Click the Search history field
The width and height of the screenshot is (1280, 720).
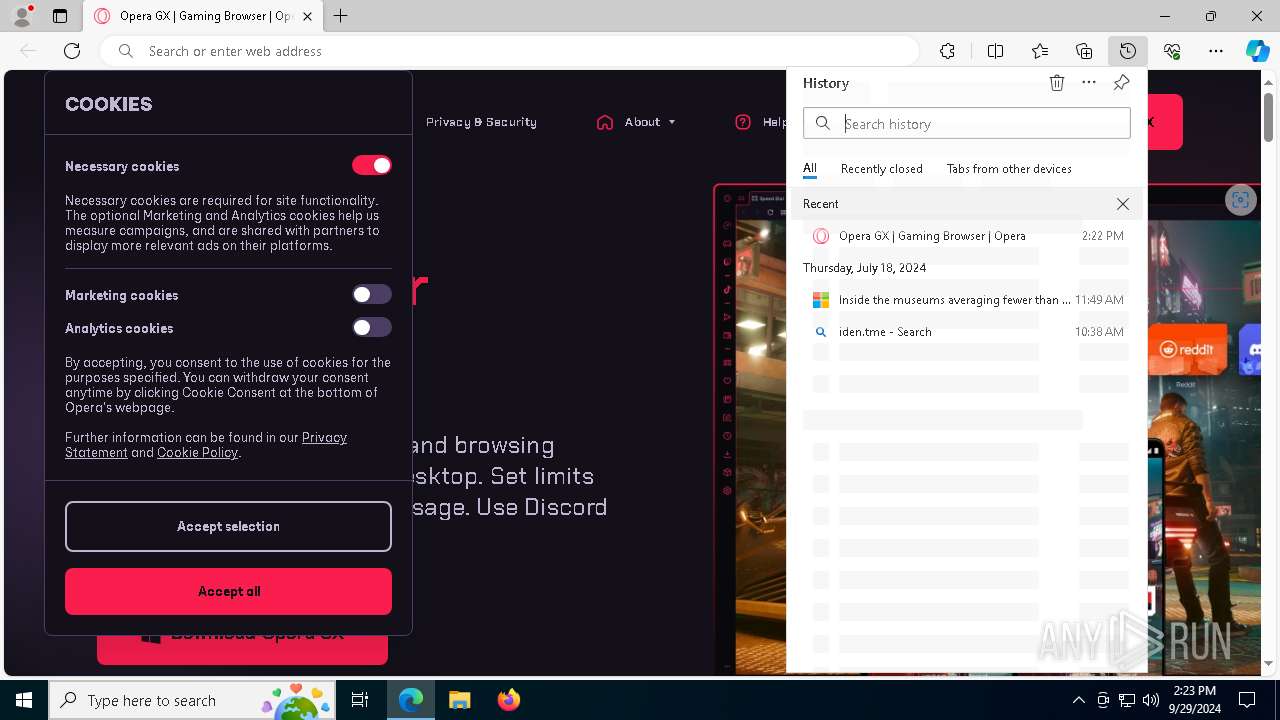coord(966,123)
